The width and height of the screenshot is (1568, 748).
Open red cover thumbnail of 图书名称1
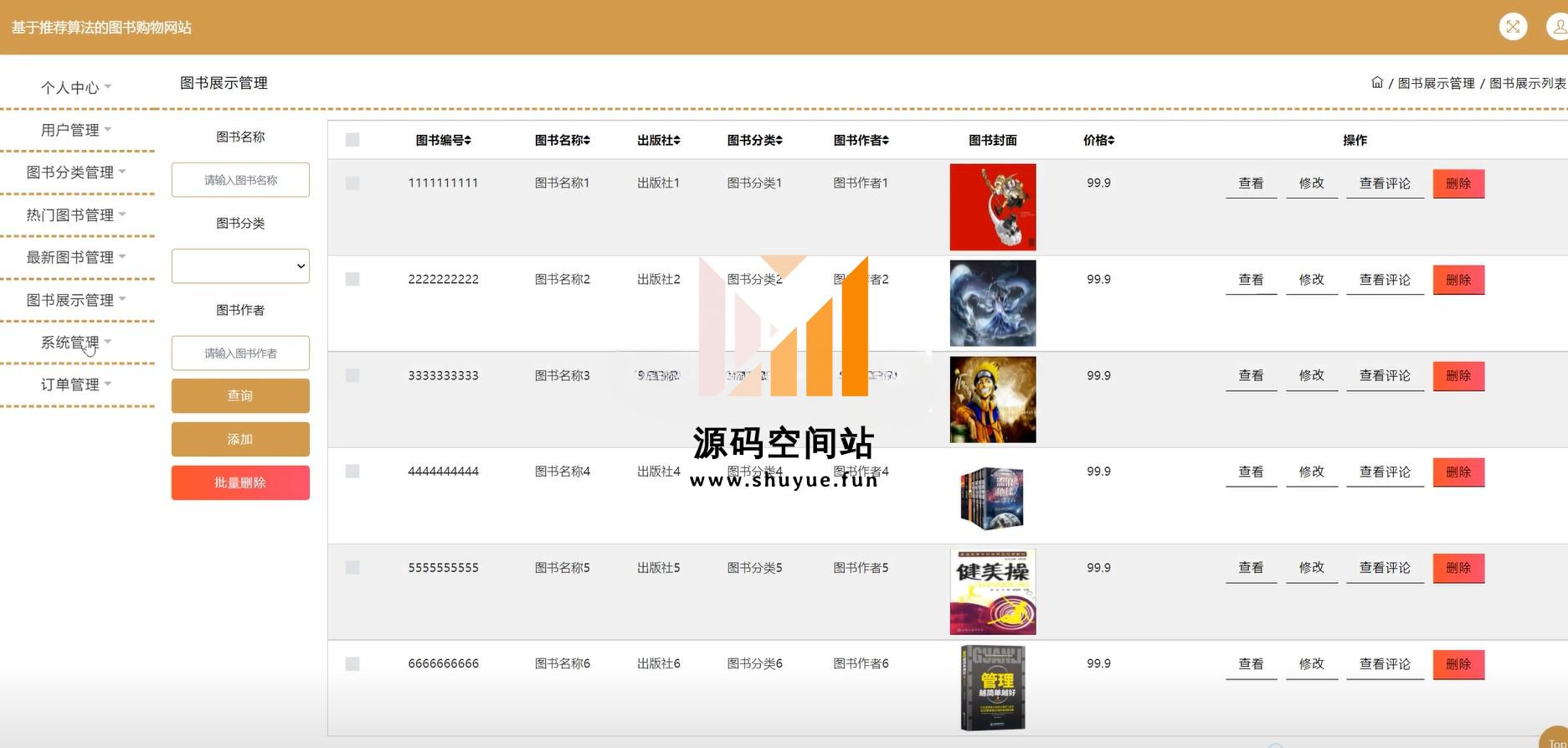(993, 207)
